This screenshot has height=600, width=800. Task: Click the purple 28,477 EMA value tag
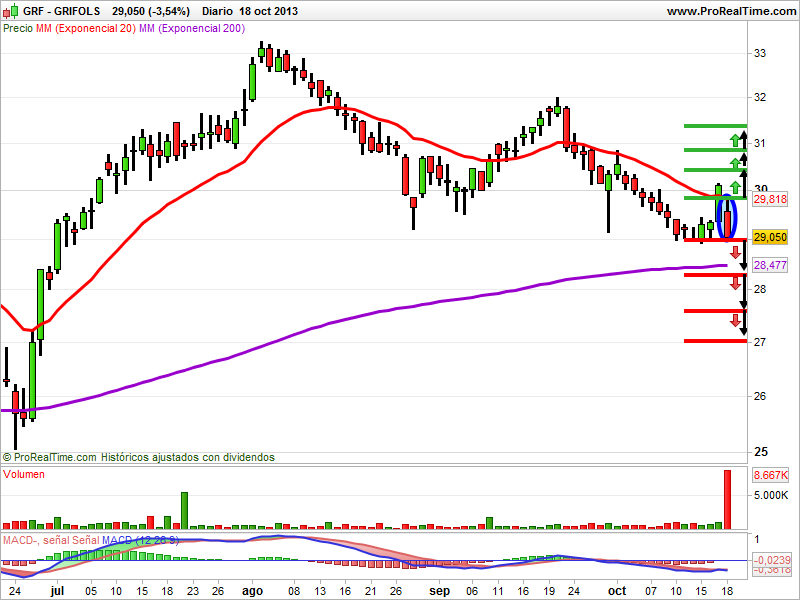pyautogui.click(x=770, y=265)
